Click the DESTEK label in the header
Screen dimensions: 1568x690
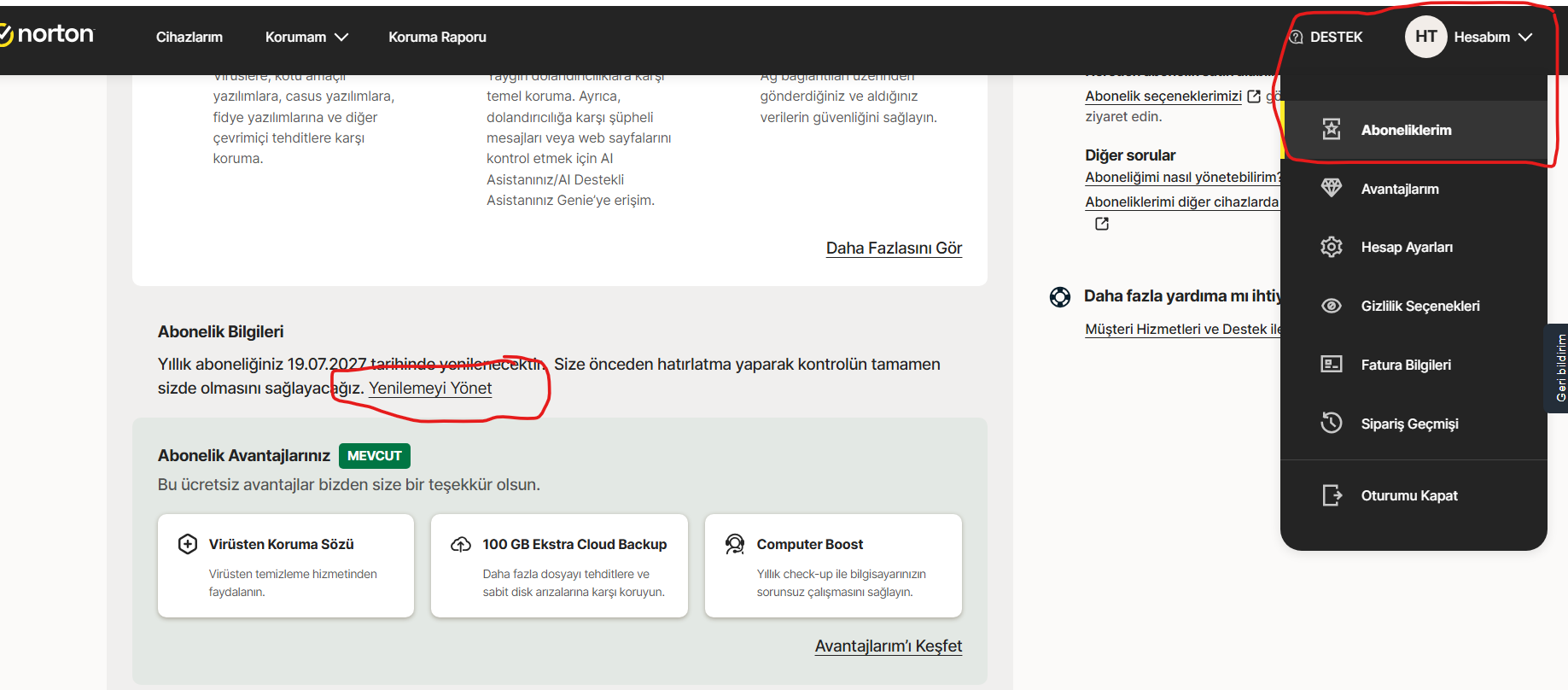coord(1336,38)
